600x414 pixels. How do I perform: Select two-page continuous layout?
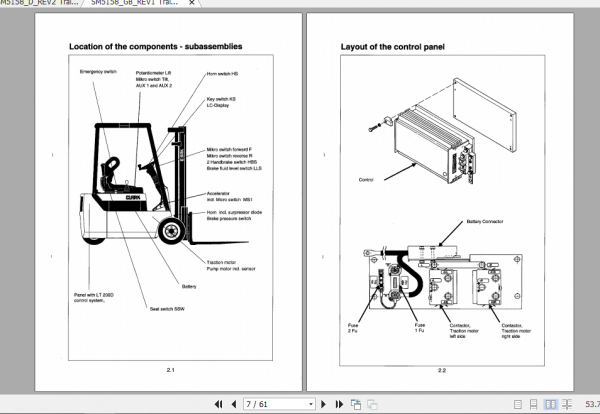[x=567, y=404]
